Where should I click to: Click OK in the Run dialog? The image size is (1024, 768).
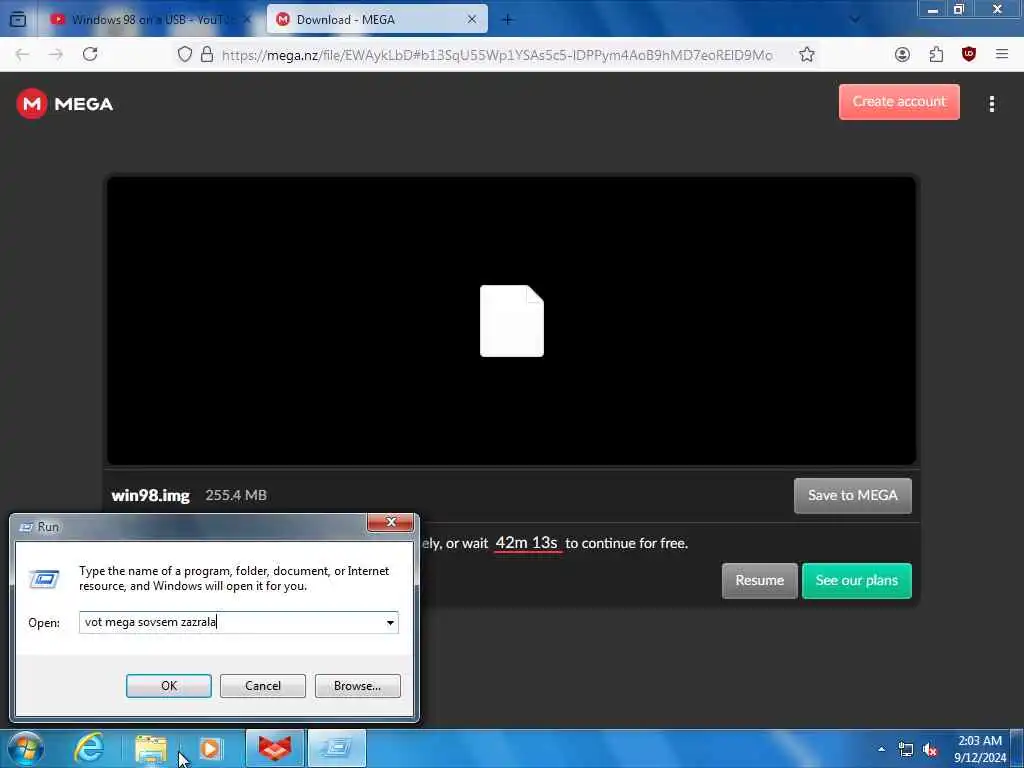(x=168, y=686)
